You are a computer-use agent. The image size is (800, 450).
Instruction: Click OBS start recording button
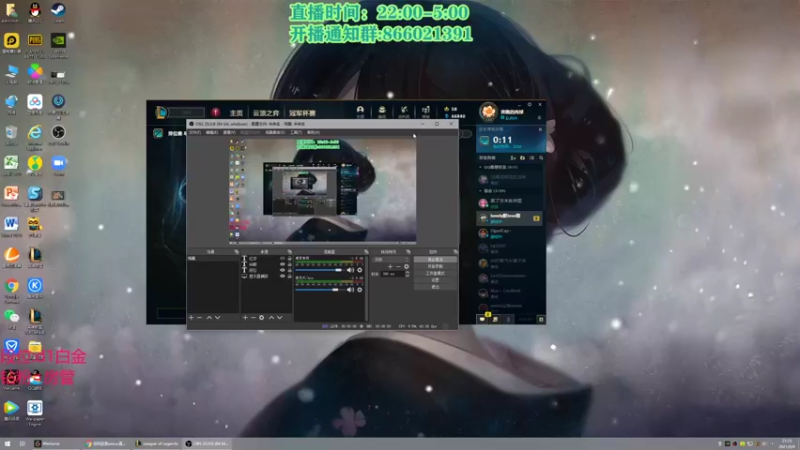pyautogui.click(x=435, y=266)
